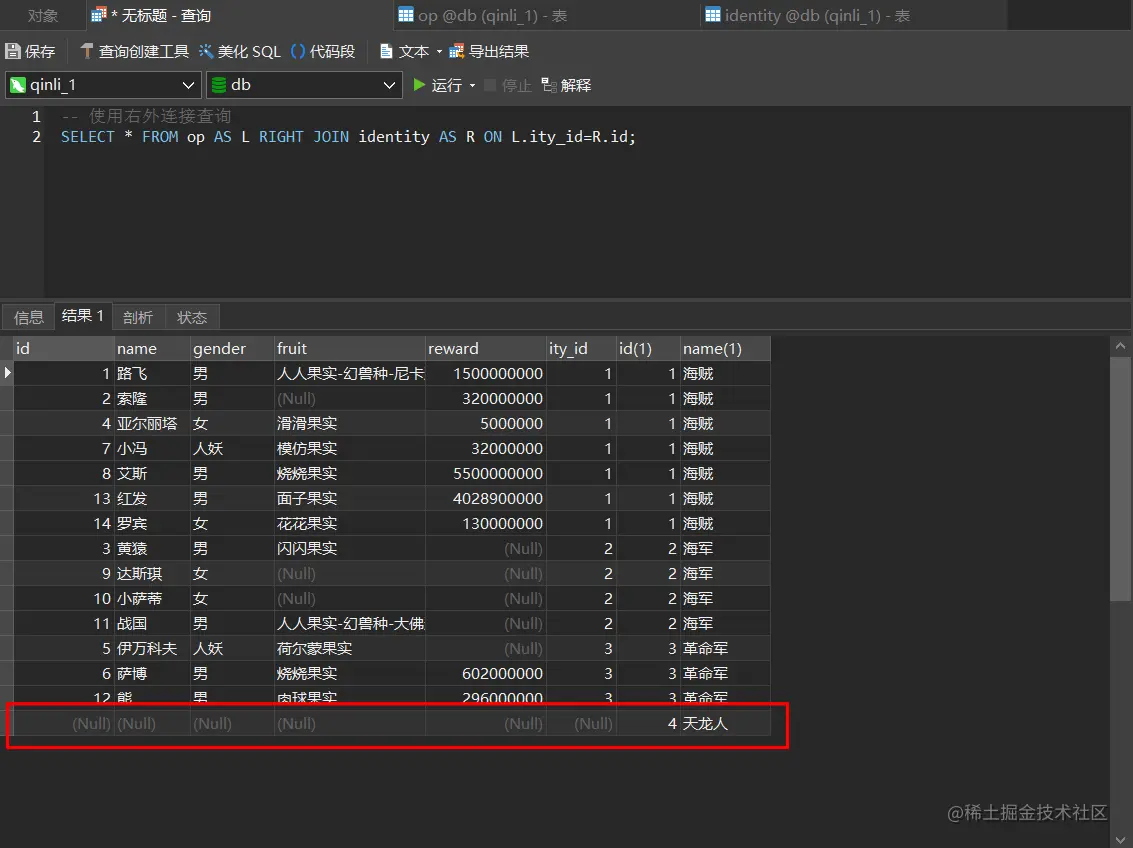Beautify the SQL with 美化 SQL
This screenshot has width=1133, height=848.
(x=239, y=51)
